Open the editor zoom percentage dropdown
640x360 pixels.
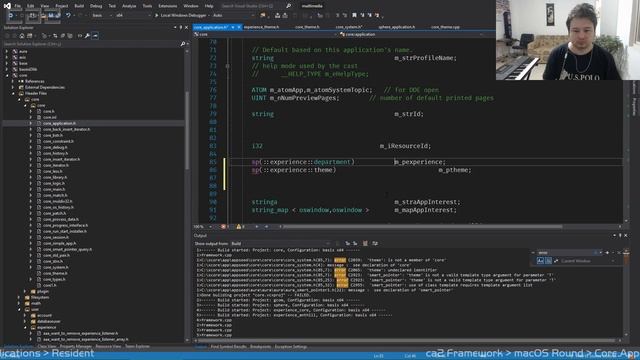click(x=203, y=227)
